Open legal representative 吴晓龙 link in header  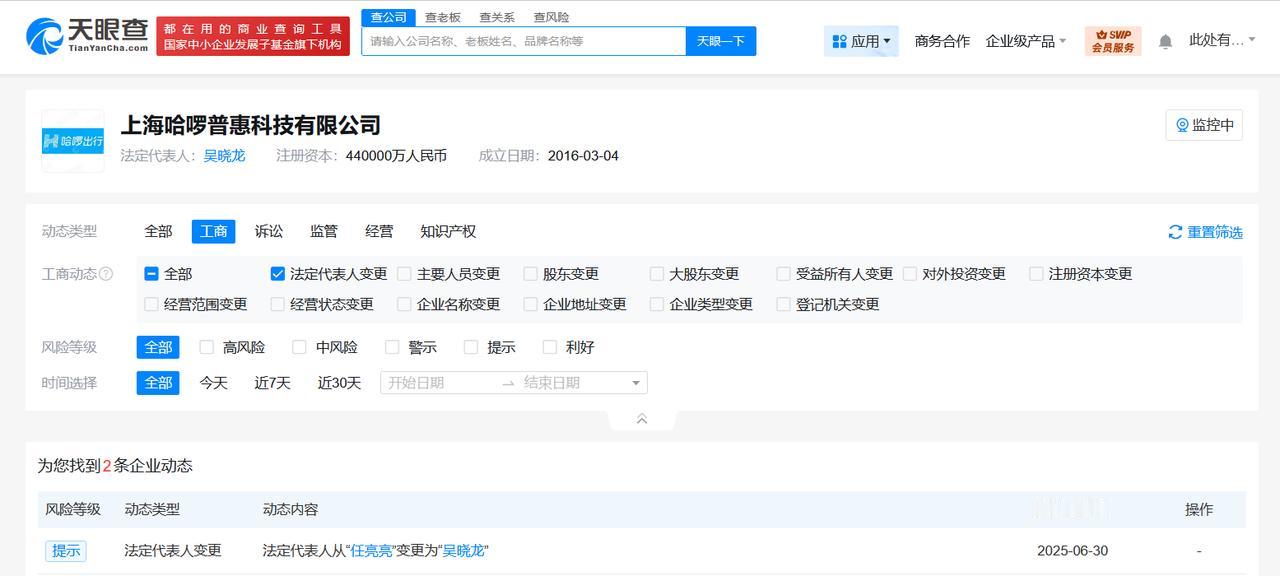tap(224, 156)
